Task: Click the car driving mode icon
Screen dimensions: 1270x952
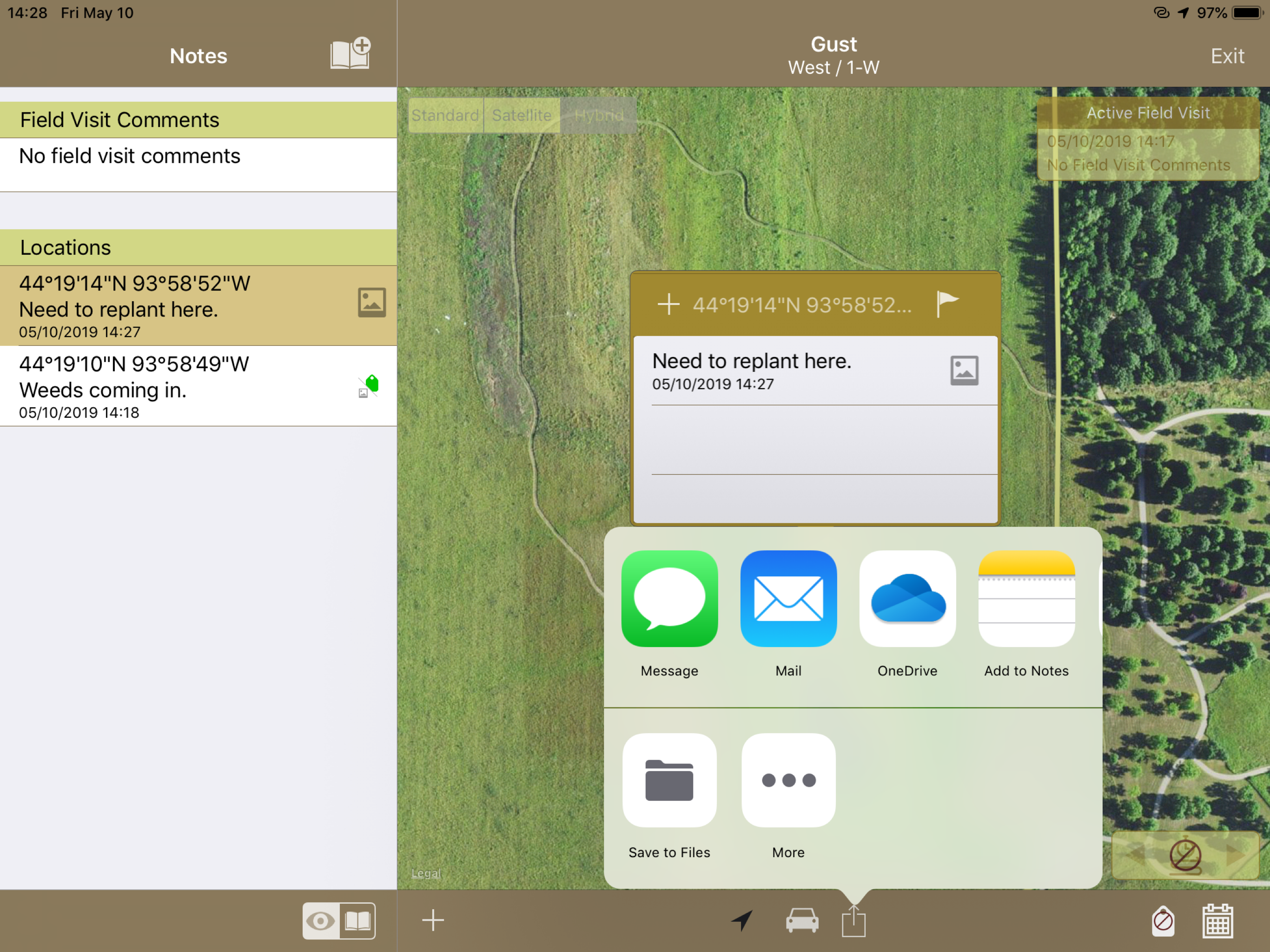Action: coord(802,920)
